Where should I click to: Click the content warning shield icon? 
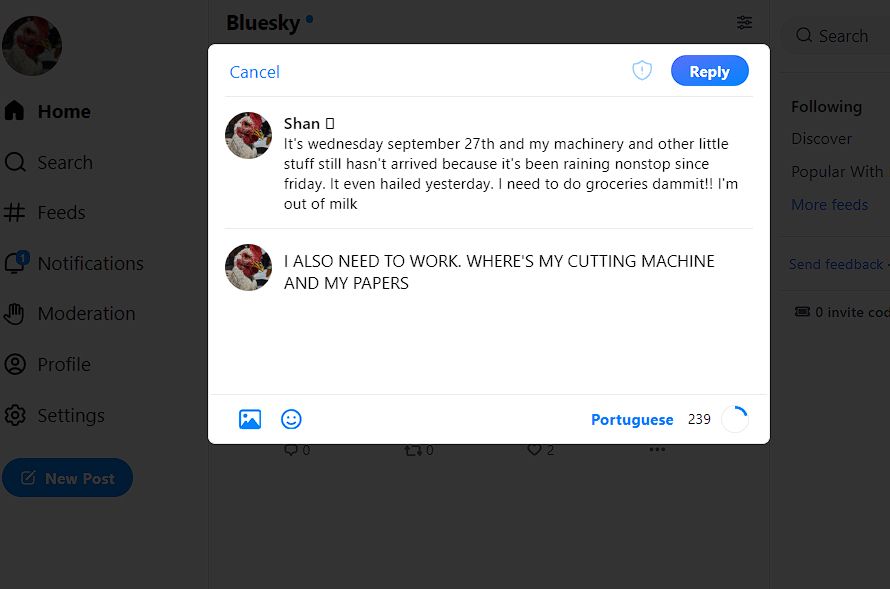pyautogui.click(x=642, y=70)
